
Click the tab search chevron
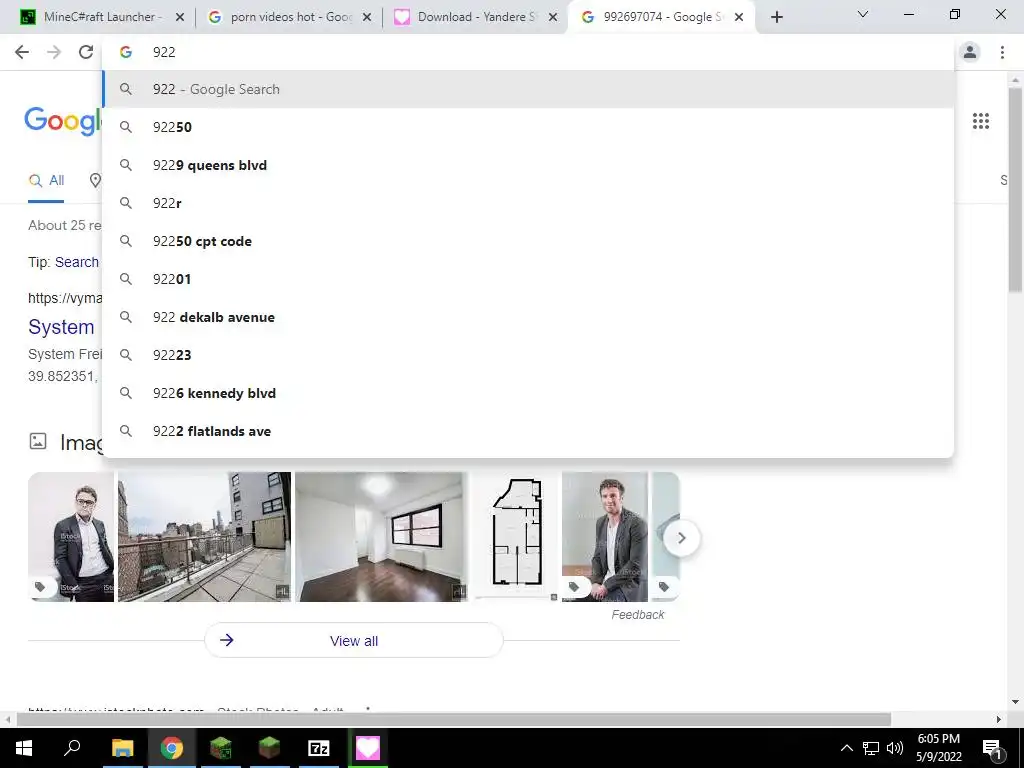pyautogui.click(x=863, y=14)
